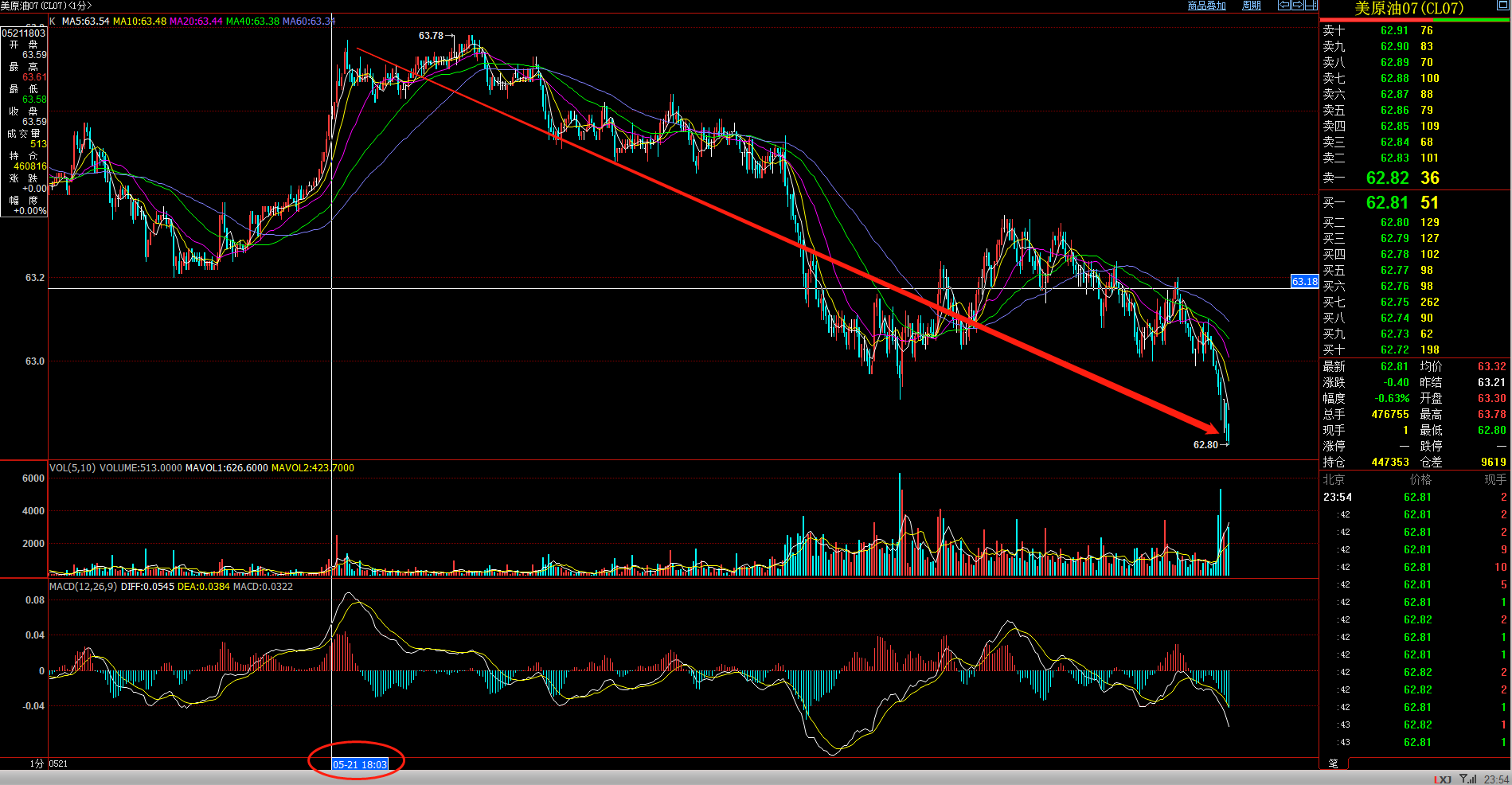The width and height of the screenshot is (1512, 785).
Task: Click the 幅度 -0.63% change field
Action: 1366,399
